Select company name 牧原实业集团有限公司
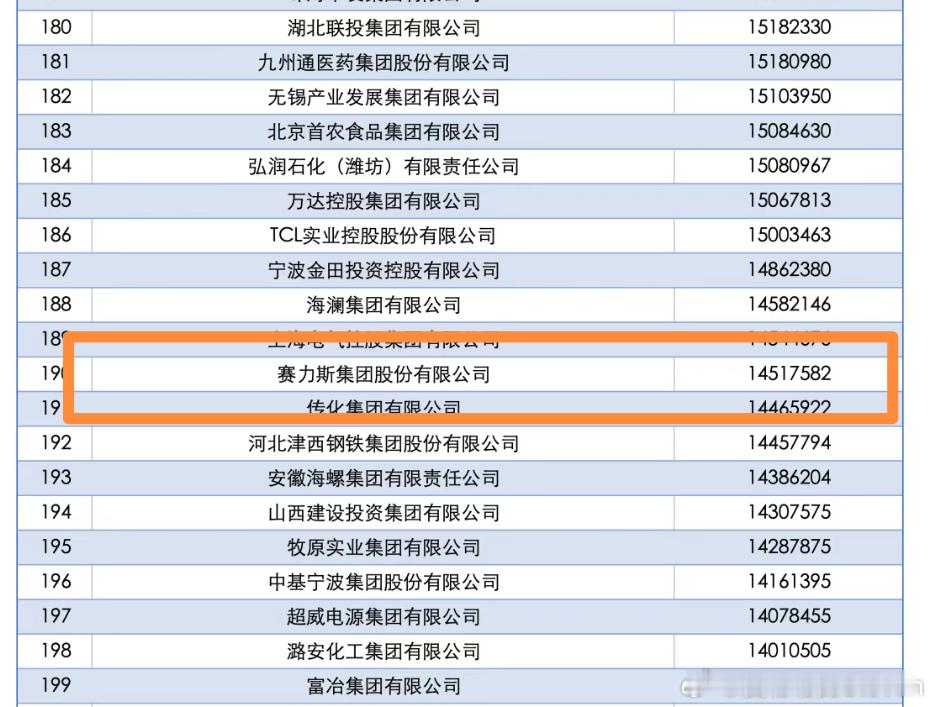Screen dimensions: 933x707 pyautogui.click(x=384, y=548)
